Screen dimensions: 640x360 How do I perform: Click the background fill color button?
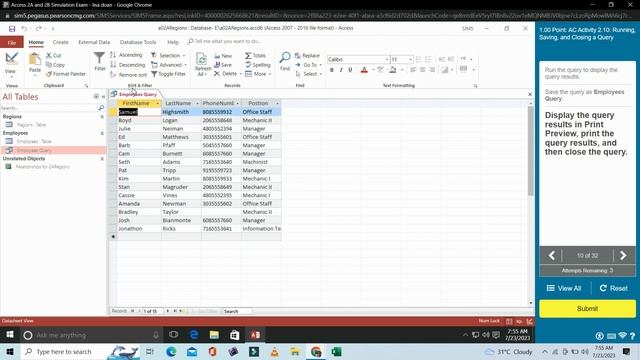tap(393, 70)
